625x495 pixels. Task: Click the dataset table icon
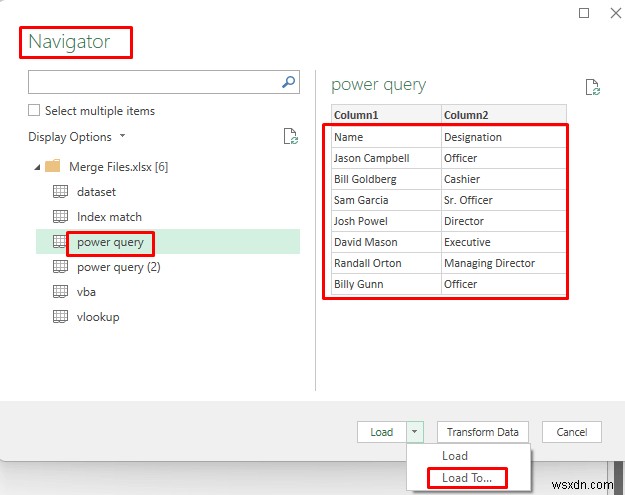59,192
